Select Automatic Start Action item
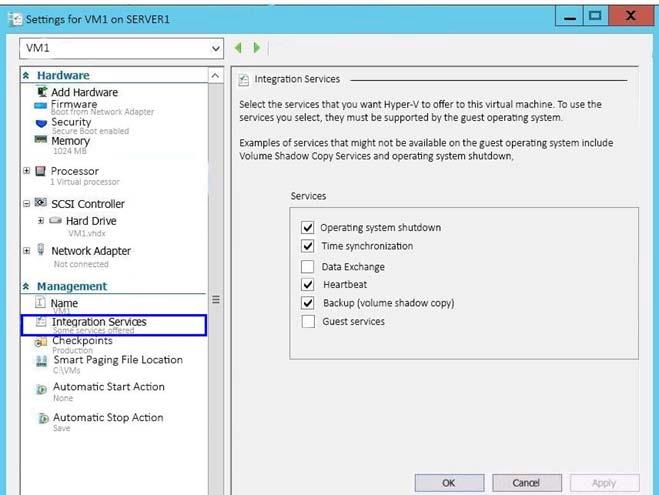 click(108, 387)
